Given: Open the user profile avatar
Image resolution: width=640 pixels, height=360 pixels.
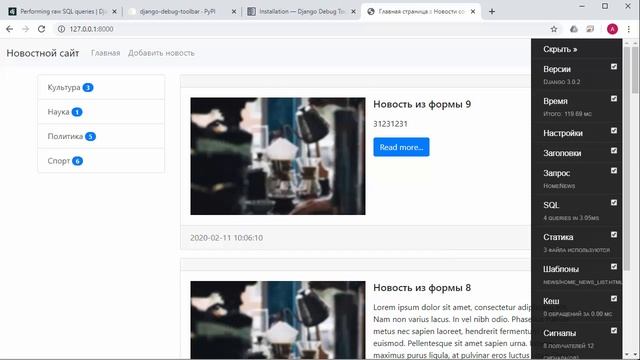Looking at the screenshot, I should [612, 29].
